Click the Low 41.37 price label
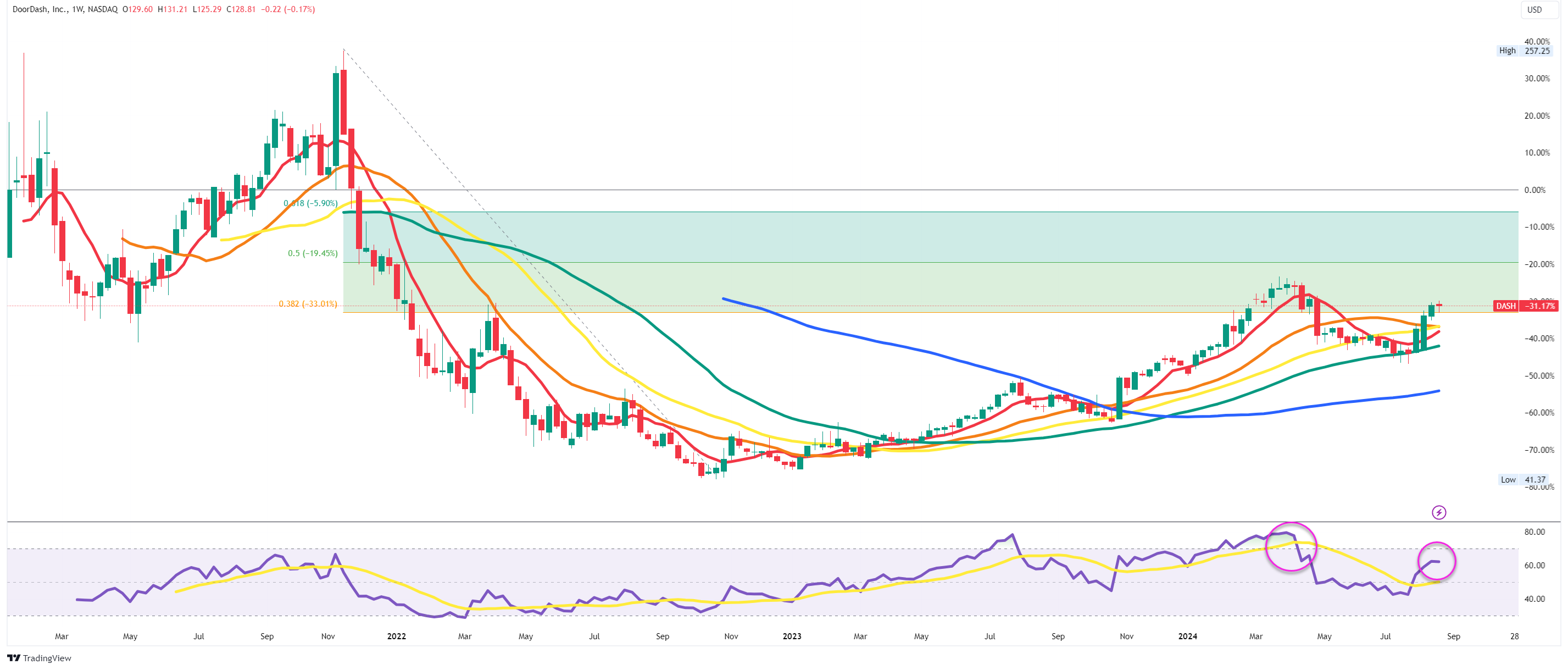The width and height of the screenshot is (1568, 670). coord(1525,479)
